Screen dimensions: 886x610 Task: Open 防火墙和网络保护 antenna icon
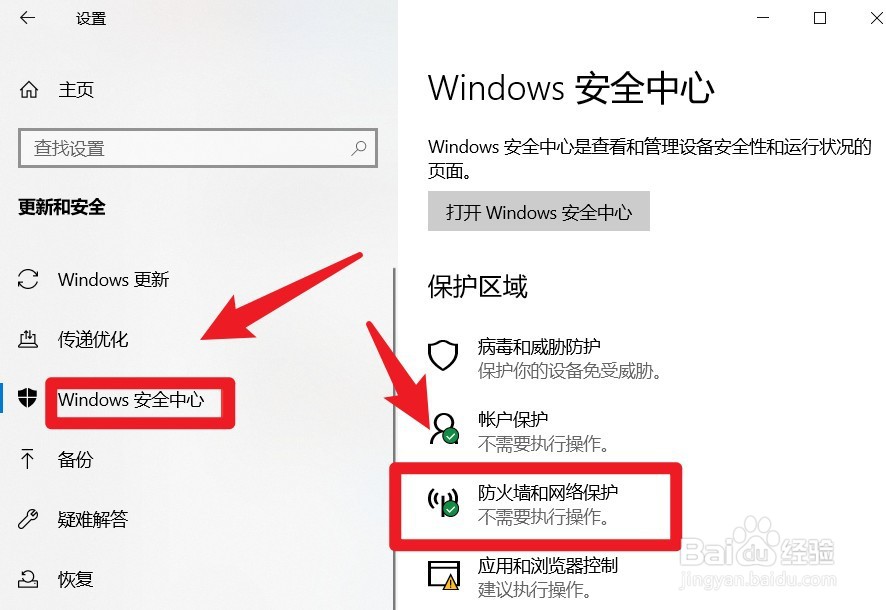443,502
